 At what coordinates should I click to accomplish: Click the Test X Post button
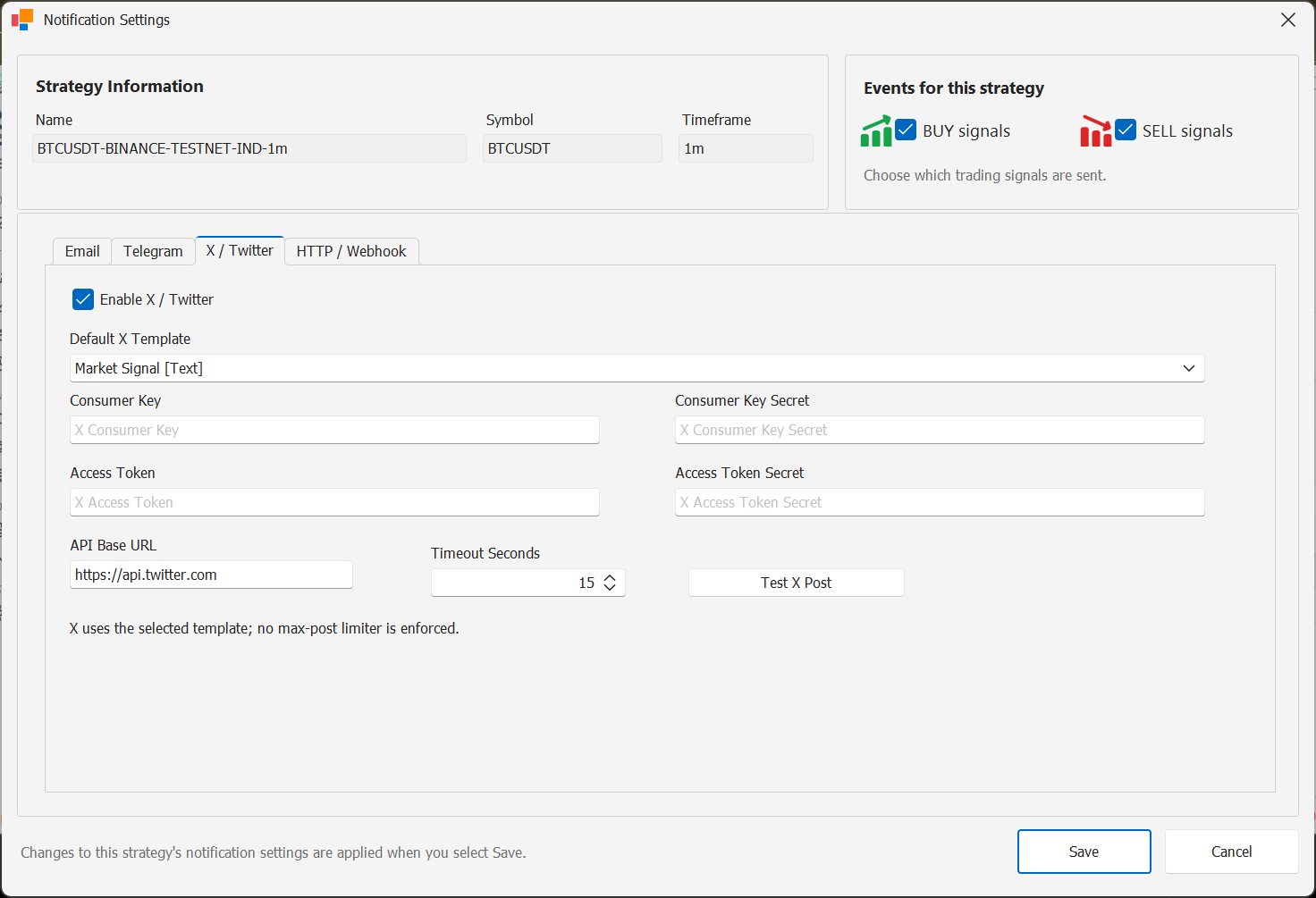click(797, 583)
